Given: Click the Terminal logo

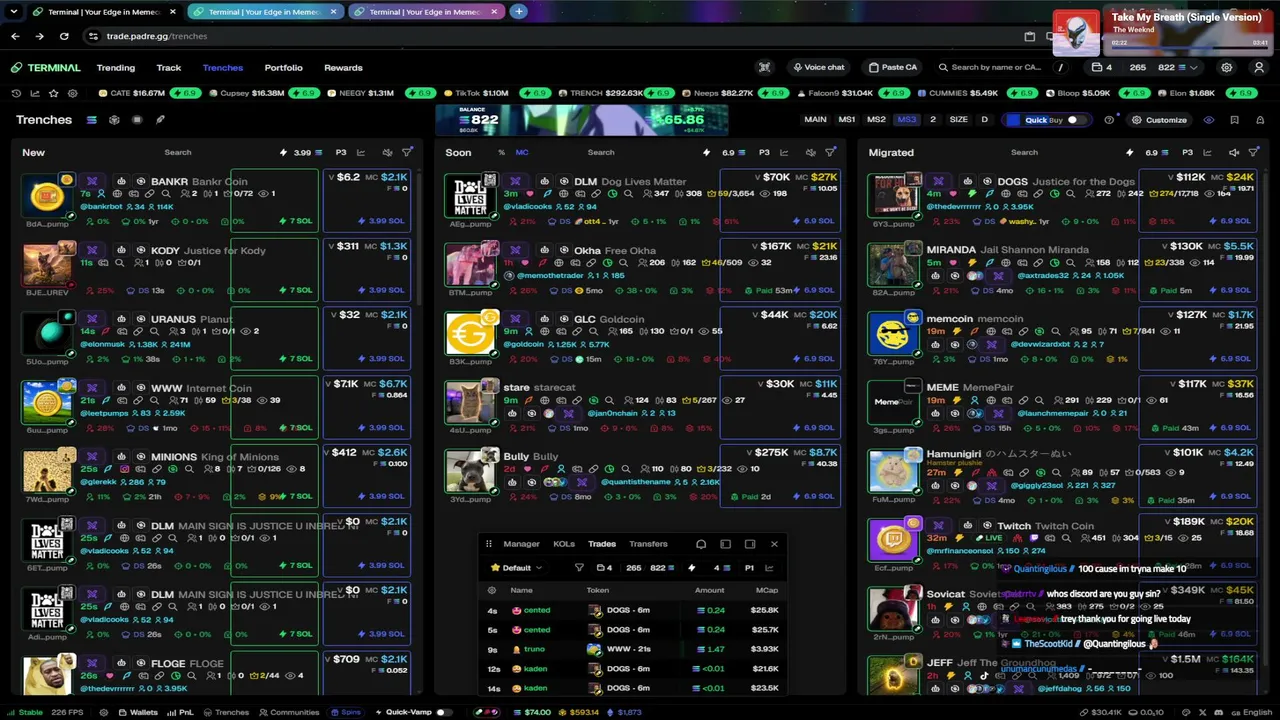Looking at the screenshot, I should pyautogui.click(x=46, y=68).
